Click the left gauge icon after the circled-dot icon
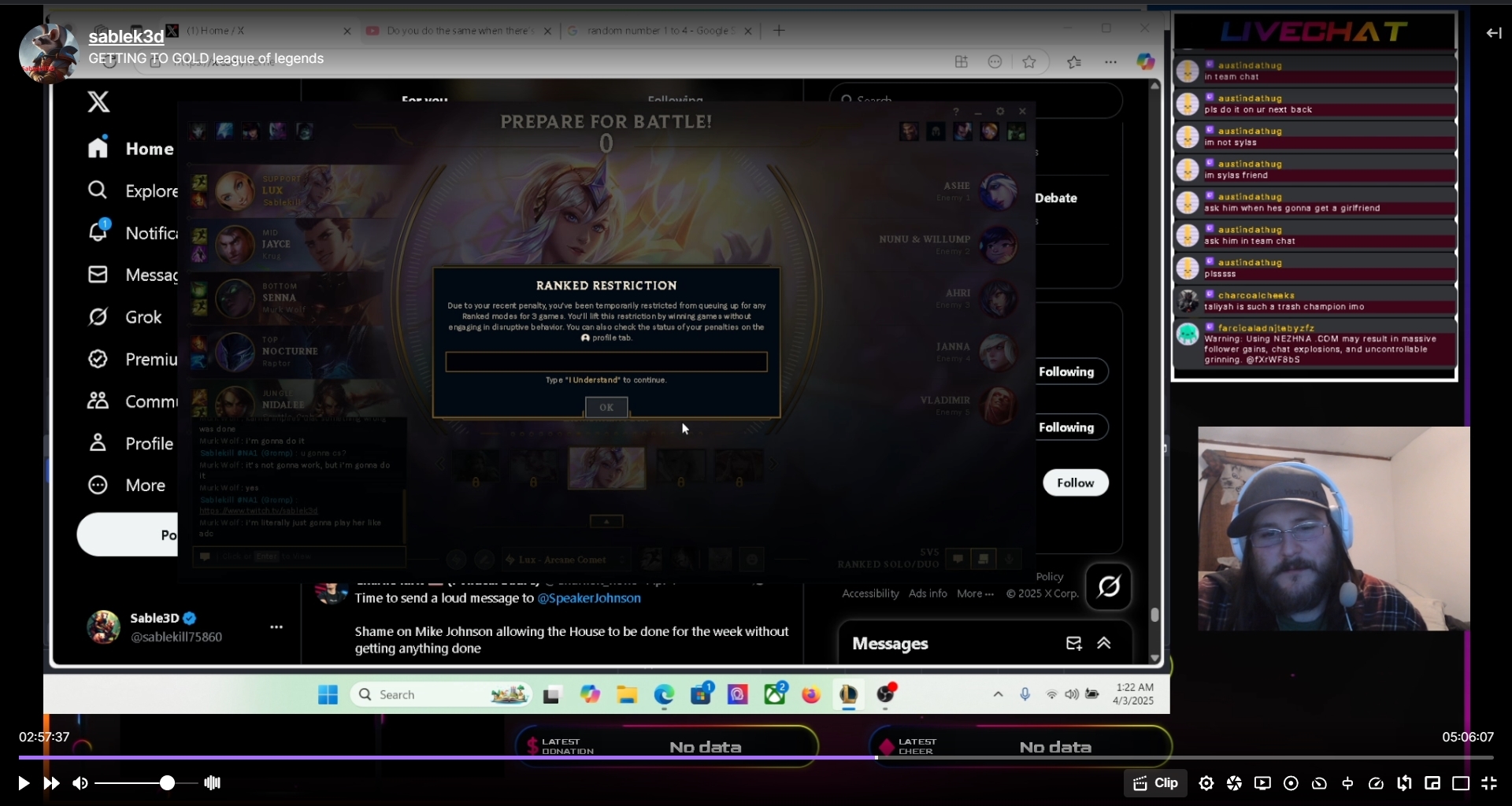The width and height of the screenshot is (1512, 806). [1319, 783]
